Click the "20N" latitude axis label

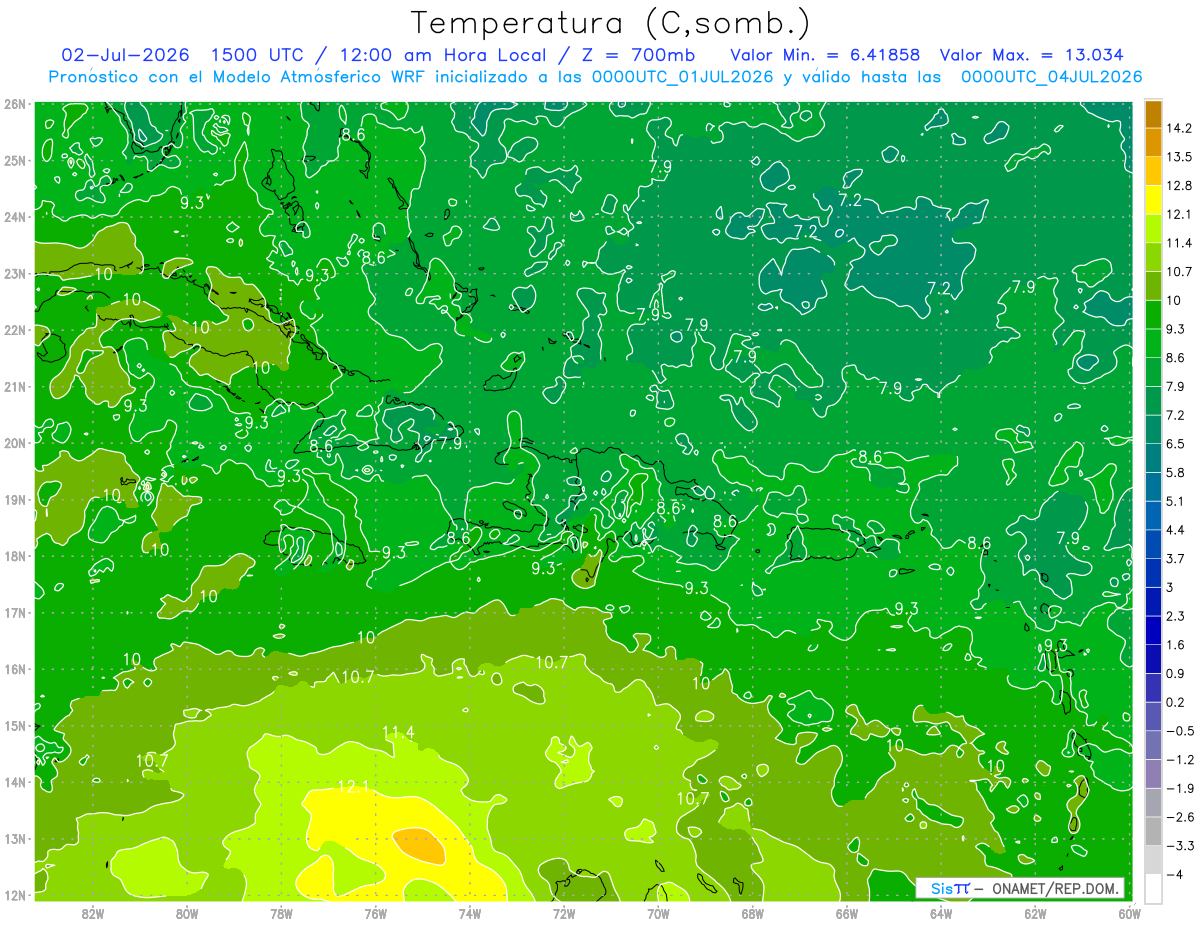pos(15,443)
